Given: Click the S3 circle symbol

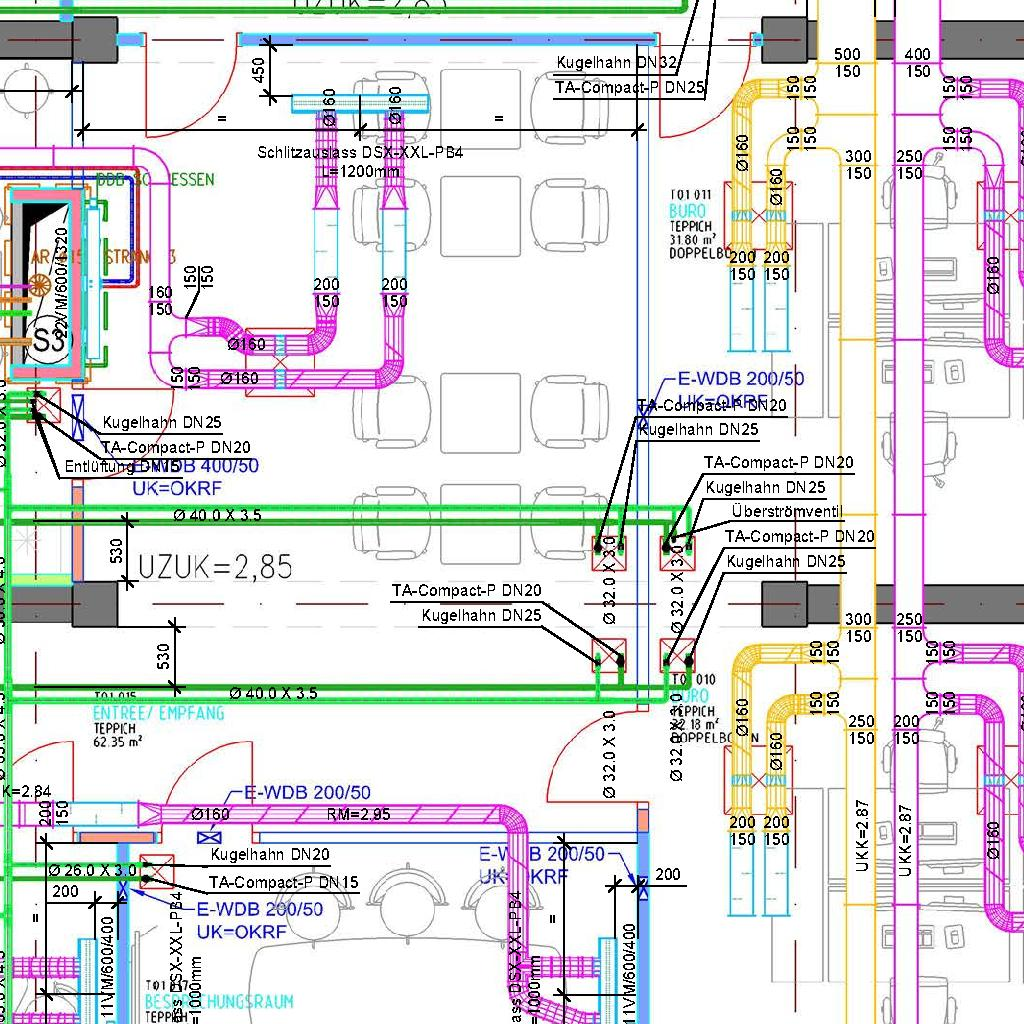Looking at the screenshot, I should coord(47,340).
